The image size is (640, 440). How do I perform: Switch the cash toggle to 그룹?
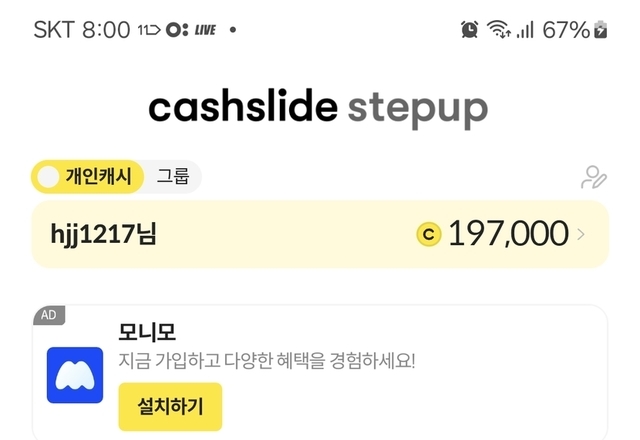[x=172, y=178]
